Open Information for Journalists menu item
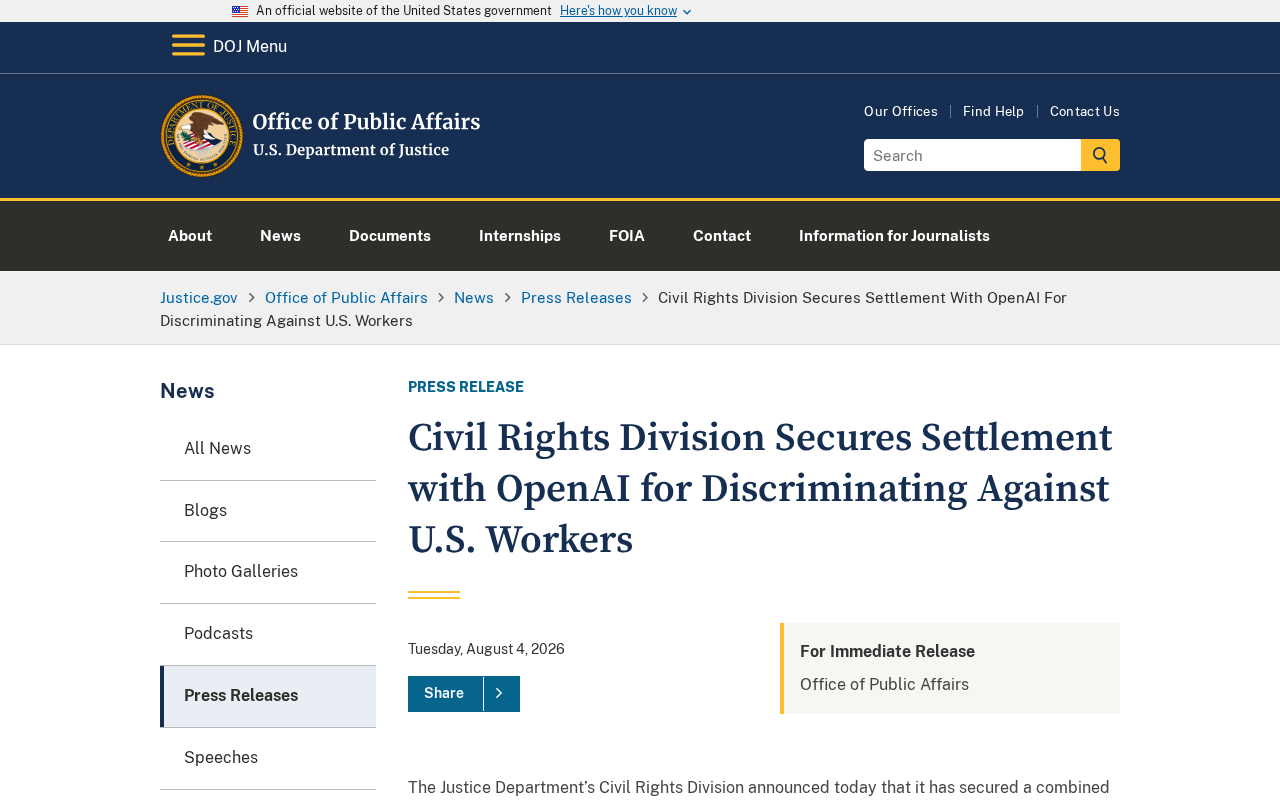 pyautogui.click(x=894, y=236)
